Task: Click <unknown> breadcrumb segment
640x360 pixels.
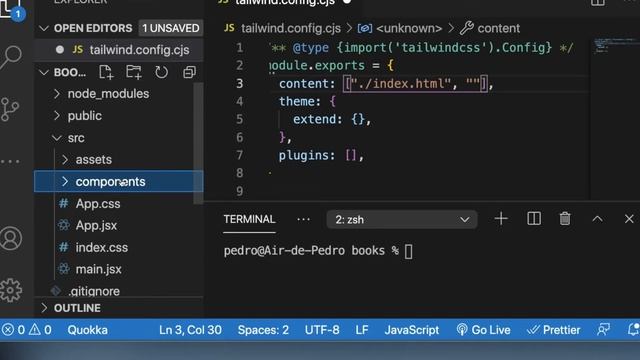Action: click(x=409, y=28)
